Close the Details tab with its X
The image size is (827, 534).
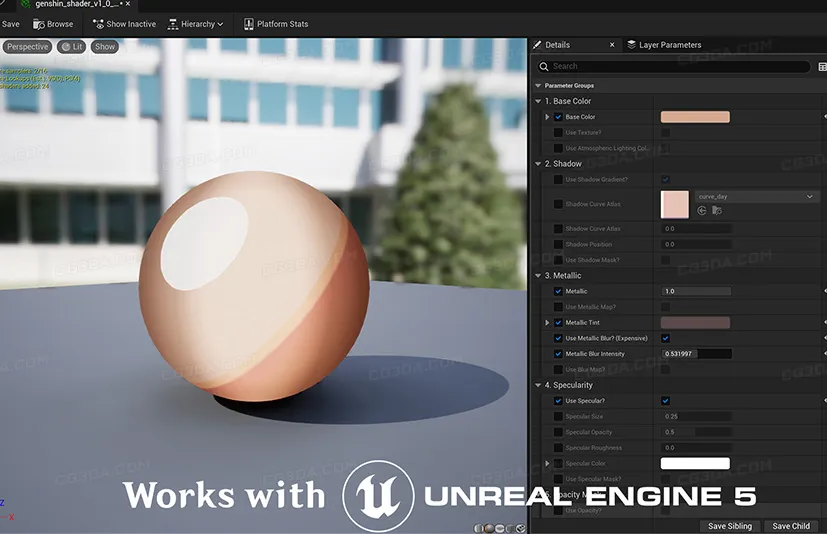(x=612, y=45)
